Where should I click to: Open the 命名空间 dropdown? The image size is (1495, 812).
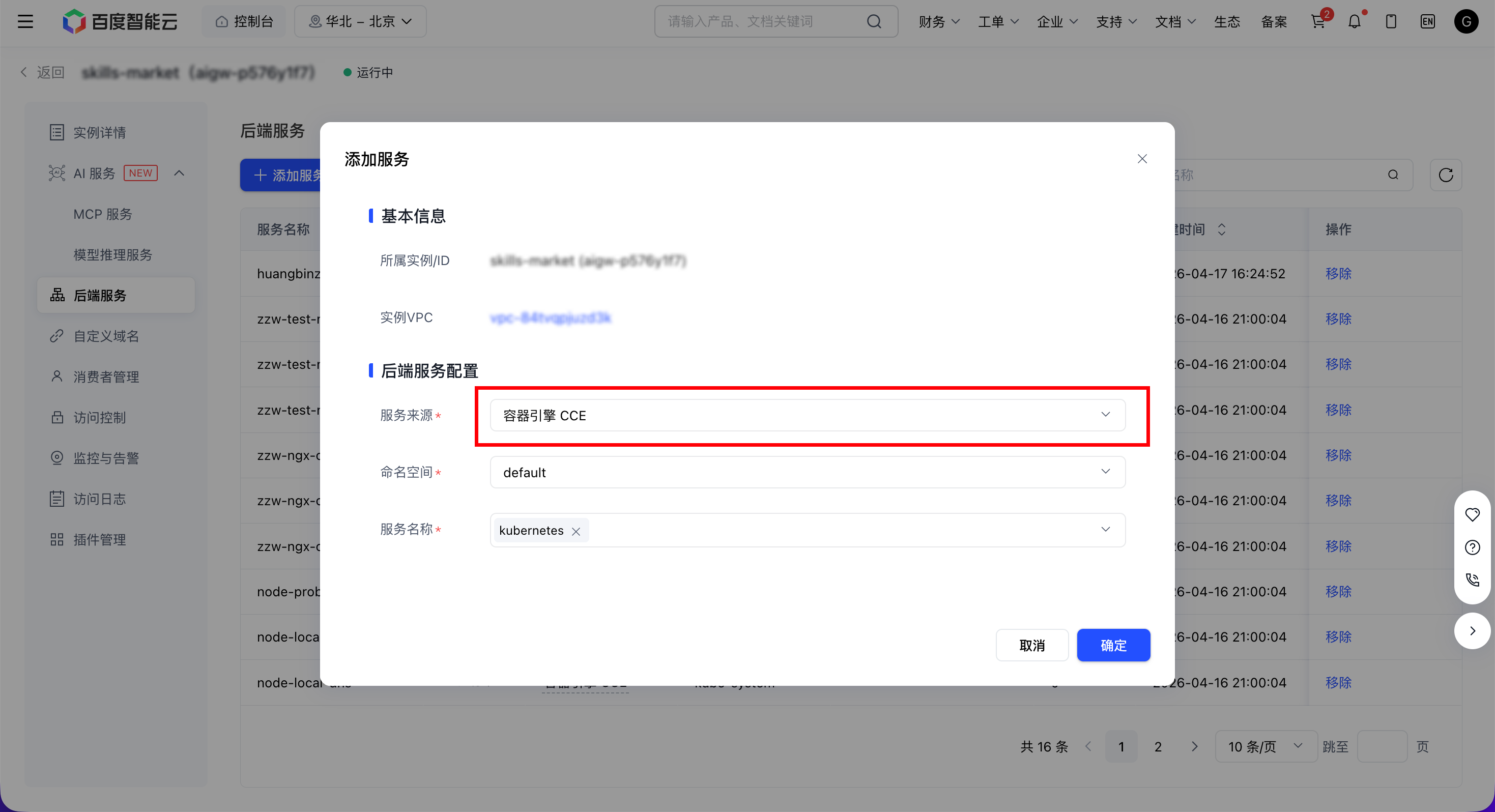point(807,472)
